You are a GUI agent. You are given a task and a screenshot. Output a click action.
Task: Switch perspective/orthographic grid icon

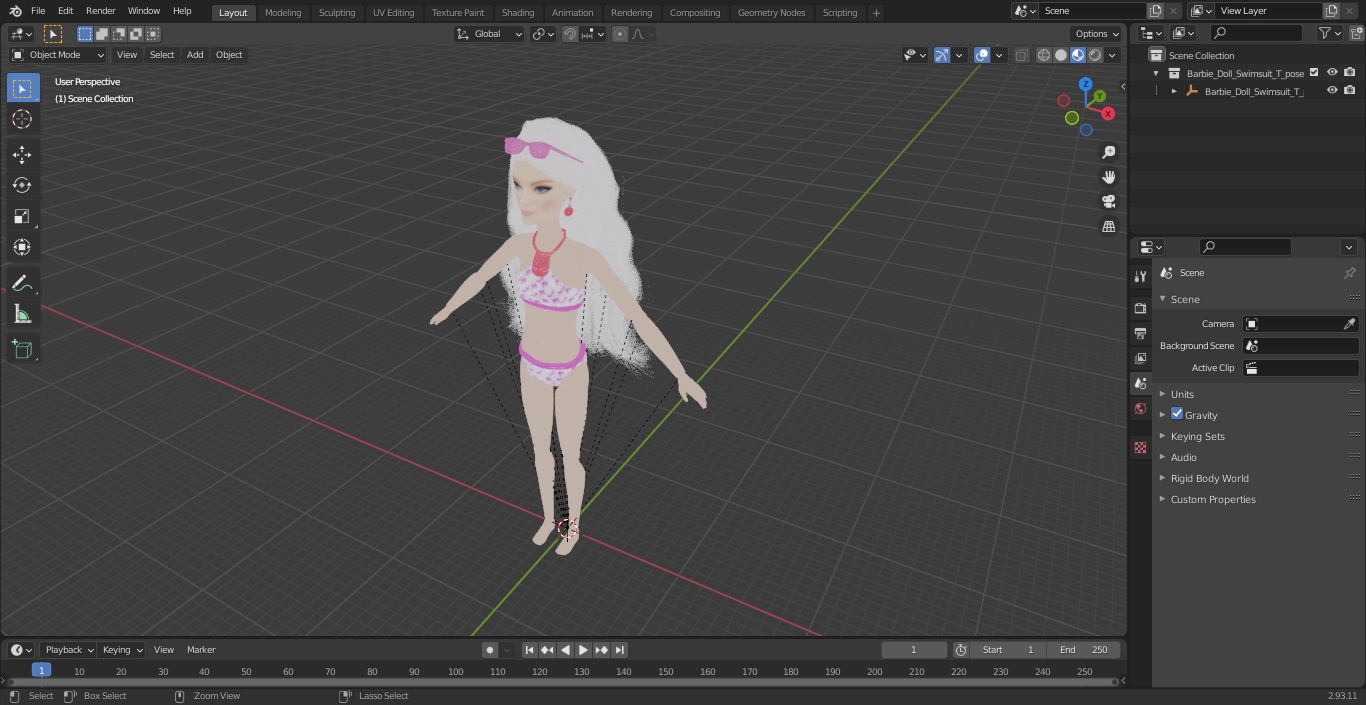click(1108, 226)
